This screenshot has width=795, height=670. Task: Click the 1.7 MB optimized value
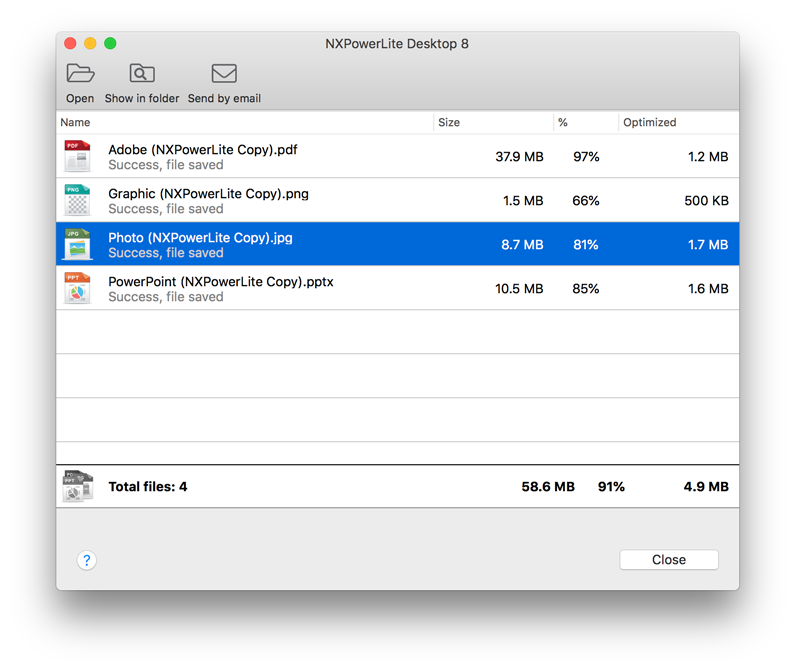pyautogui.click(x=708, y=245)
